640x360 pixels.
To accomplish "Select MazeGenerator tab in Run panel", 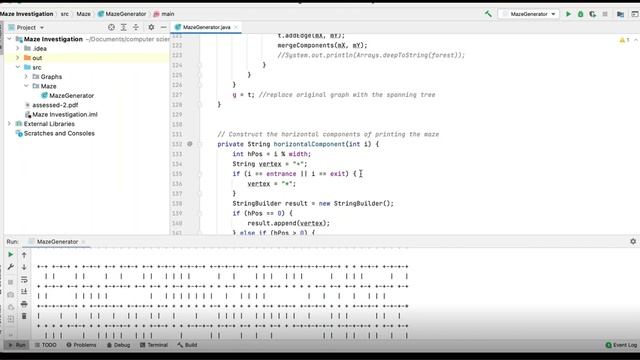I will click(57, 242).
